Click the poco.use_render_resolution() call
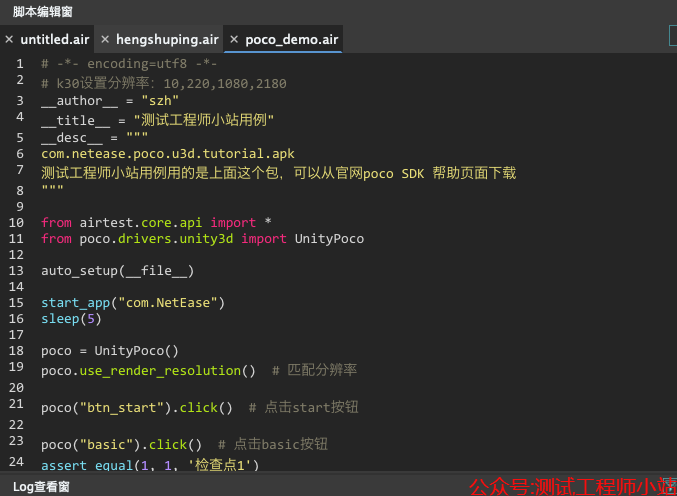The width and height of the screenshot is (677, 496). [148, 370]
